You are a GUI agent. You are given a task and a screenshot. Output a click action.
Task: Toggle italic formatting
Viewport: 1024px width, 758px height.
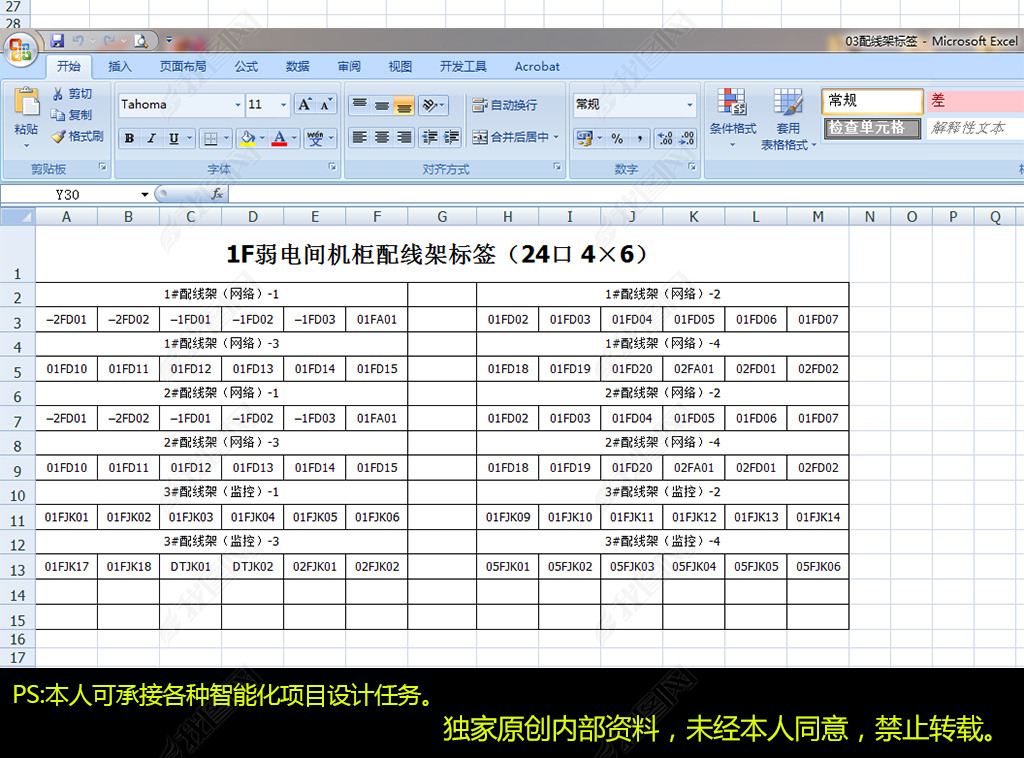[x=151, y=138]
